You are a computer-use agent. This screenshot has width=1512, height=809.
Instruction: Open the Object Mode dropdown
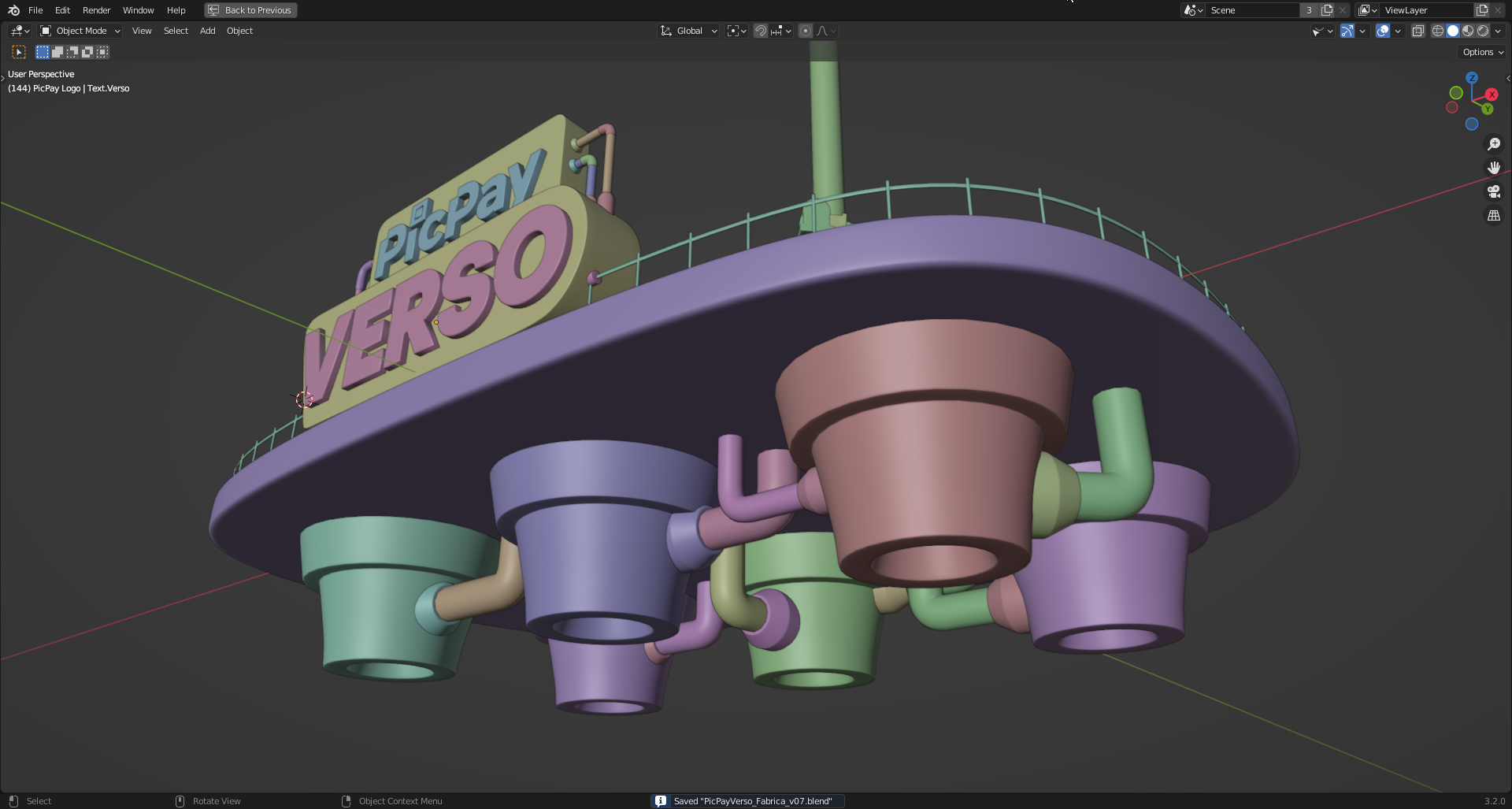(x=80, y=31)
